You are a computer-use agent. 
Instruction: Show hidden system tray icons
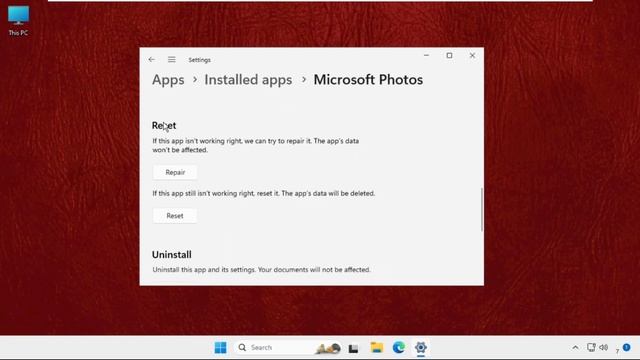point(575,348)
